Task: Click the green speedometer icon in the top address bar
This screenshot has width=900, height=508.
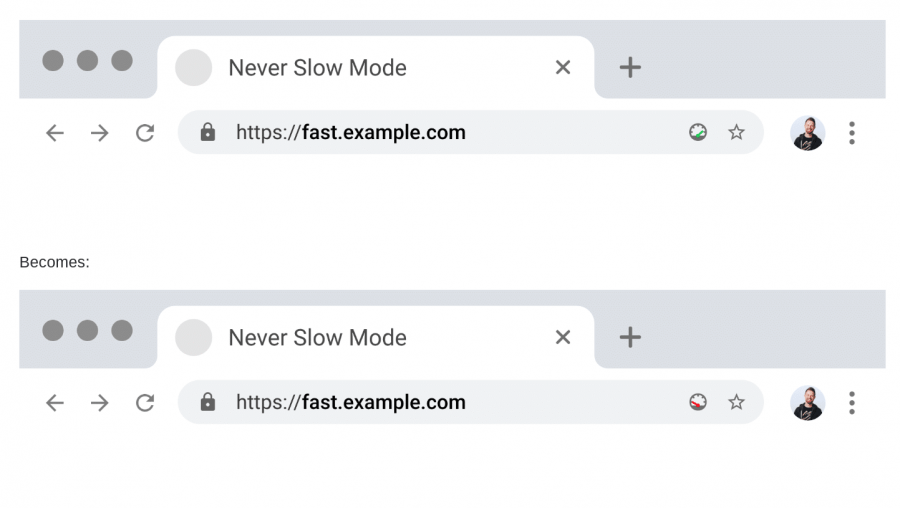Action: [698, 132]
